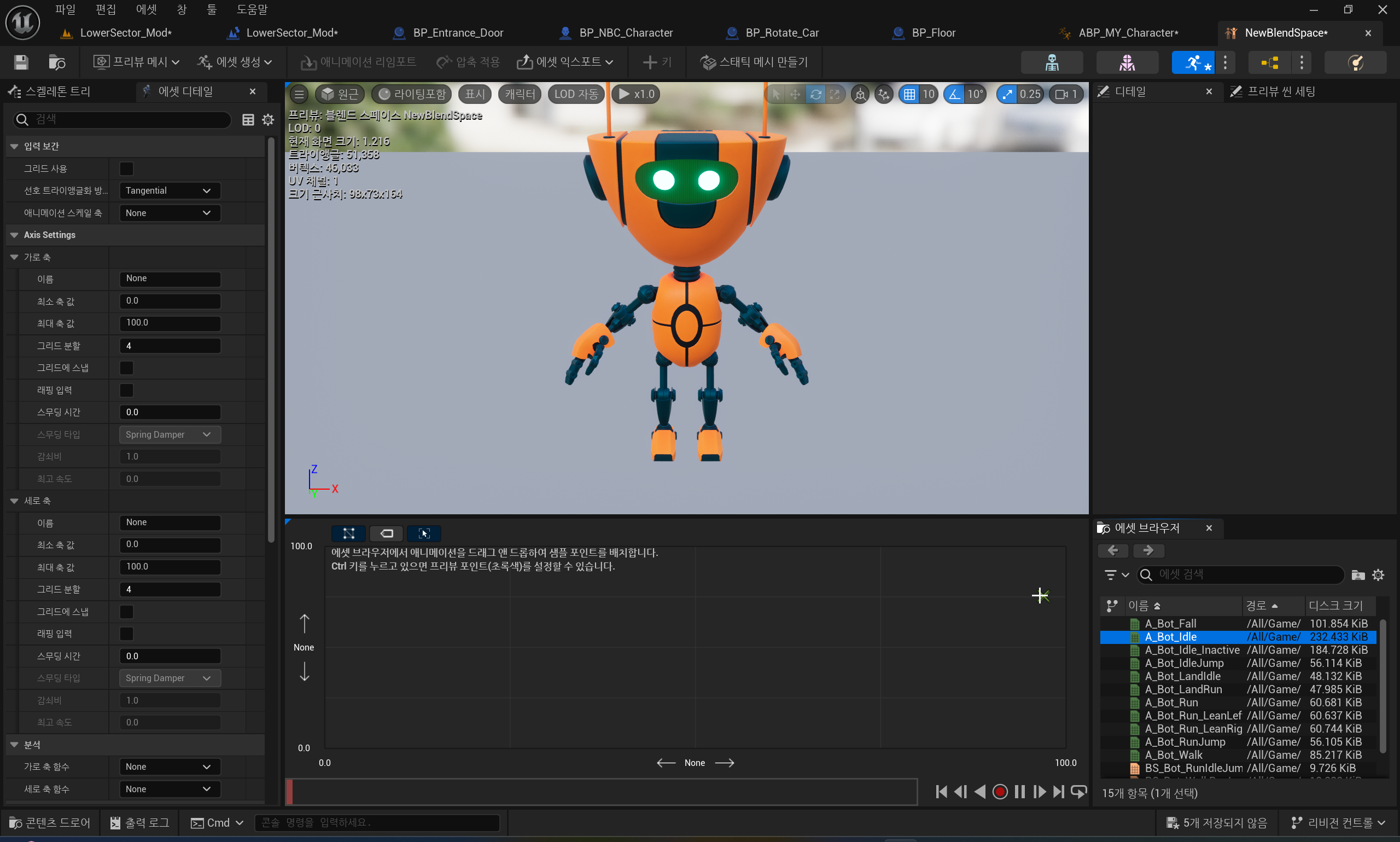This screenshot has height=842, width=1400.
Task: Click viewport hamburger options menu icon
Action: (x=299, y=94)
